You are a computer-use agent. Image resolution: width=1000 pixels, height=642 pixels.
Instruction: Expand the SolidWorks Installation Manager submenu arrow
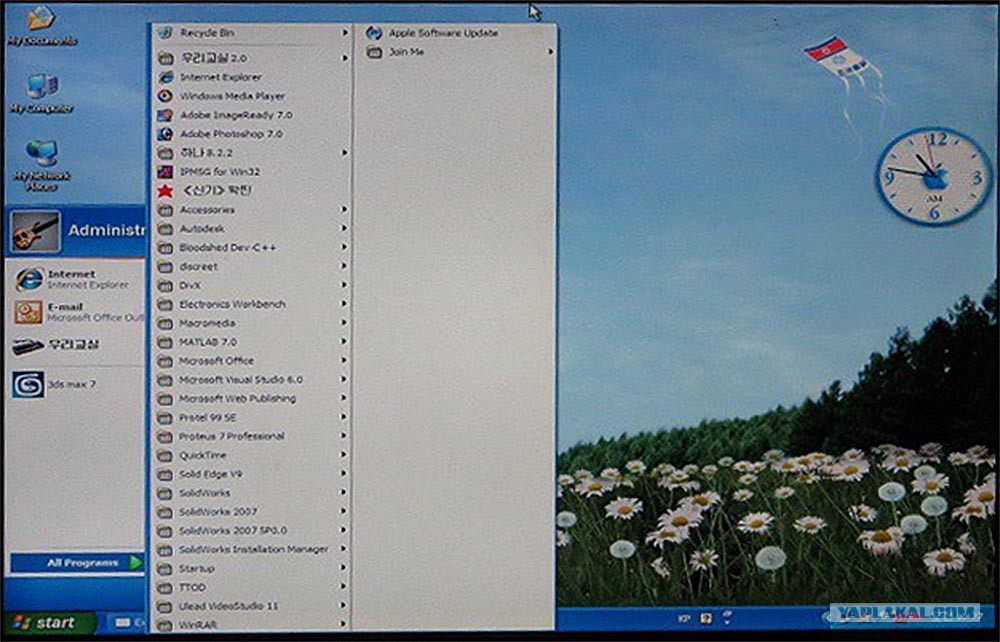click(x=344, y=549)
